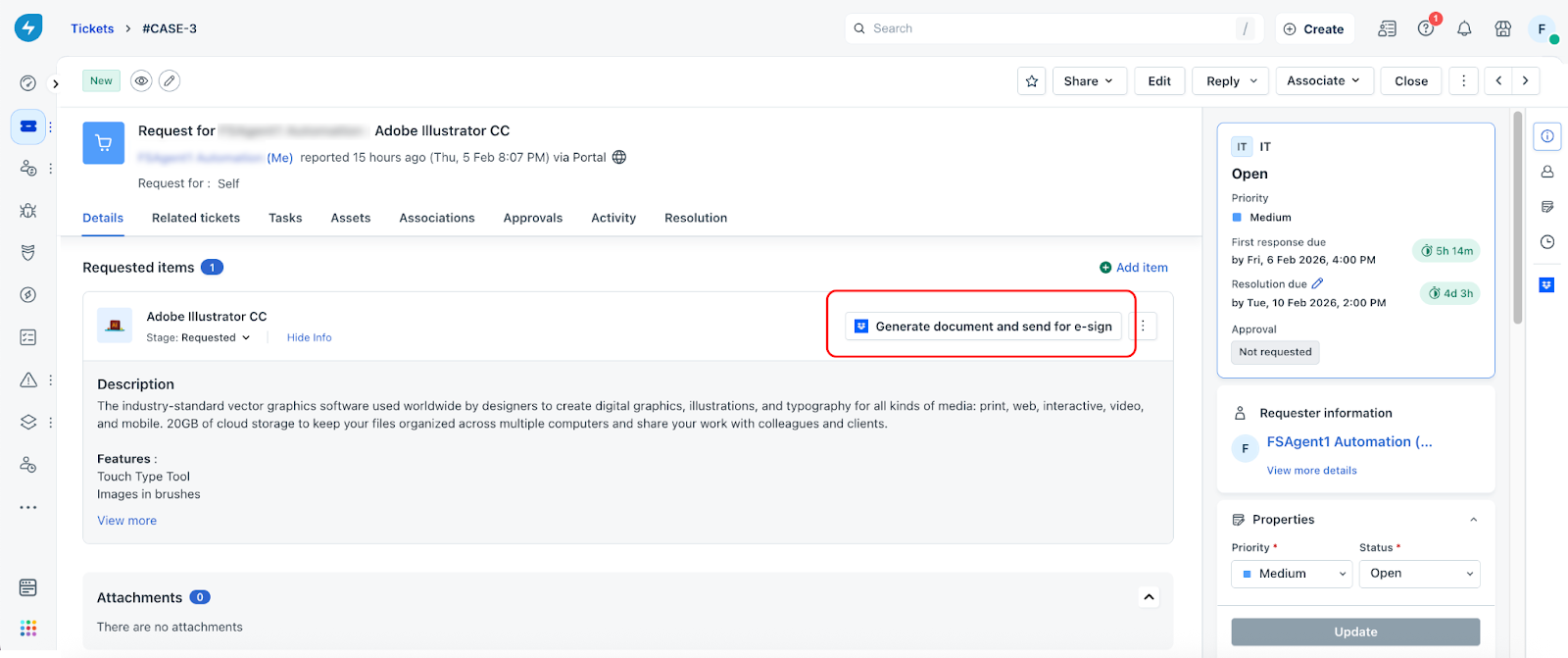Open the Status Open dropdown
The image size is (1568, 658).
tap(1419, 574)
